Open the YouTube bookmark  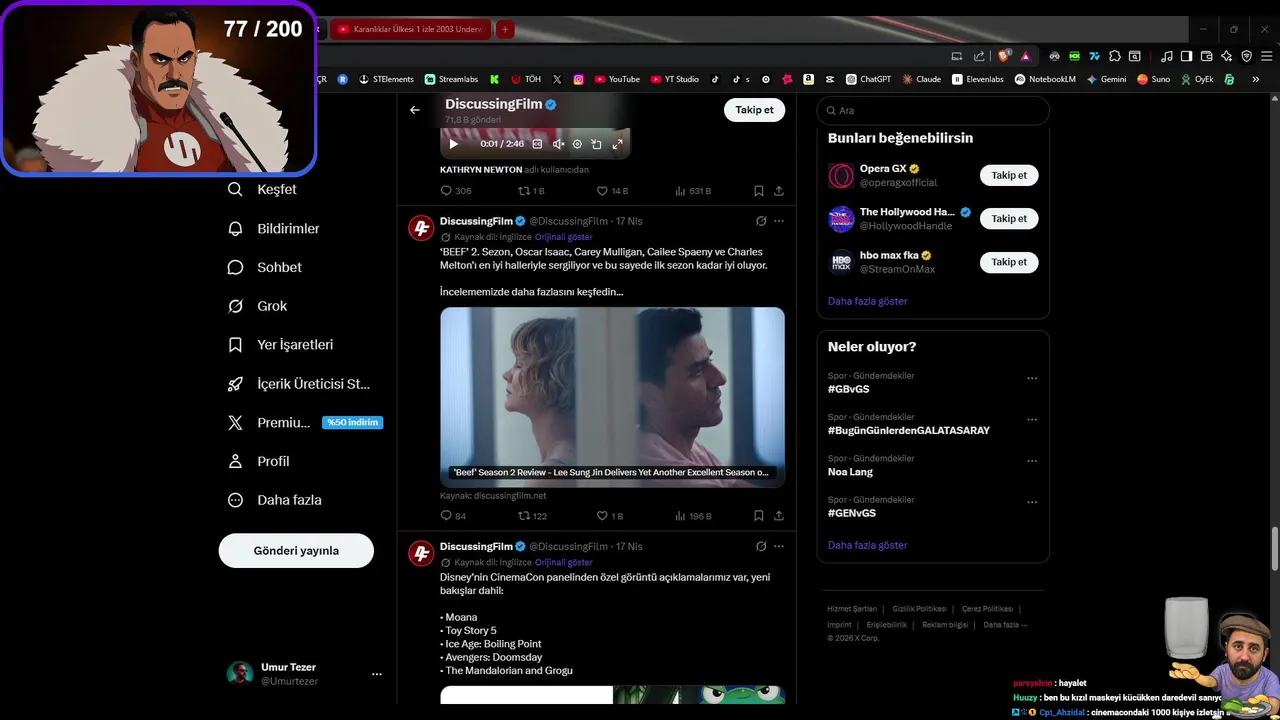click(x=617, y=79)
